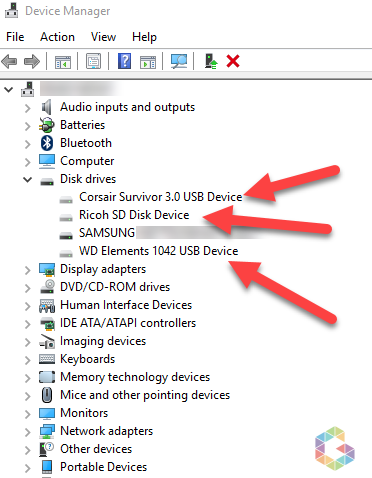This screenshot has width=372, height=478.
Task: Open the File menu
Action: point(15,37)
